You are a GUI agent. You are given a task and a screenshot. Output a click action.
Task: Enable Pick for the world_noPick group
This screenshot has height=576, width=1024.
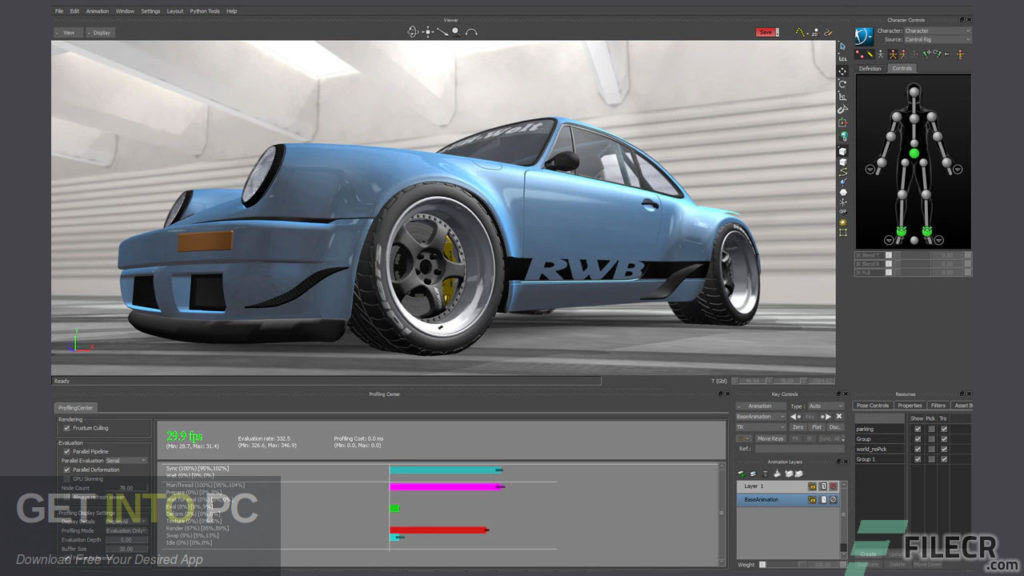(931, 449)
